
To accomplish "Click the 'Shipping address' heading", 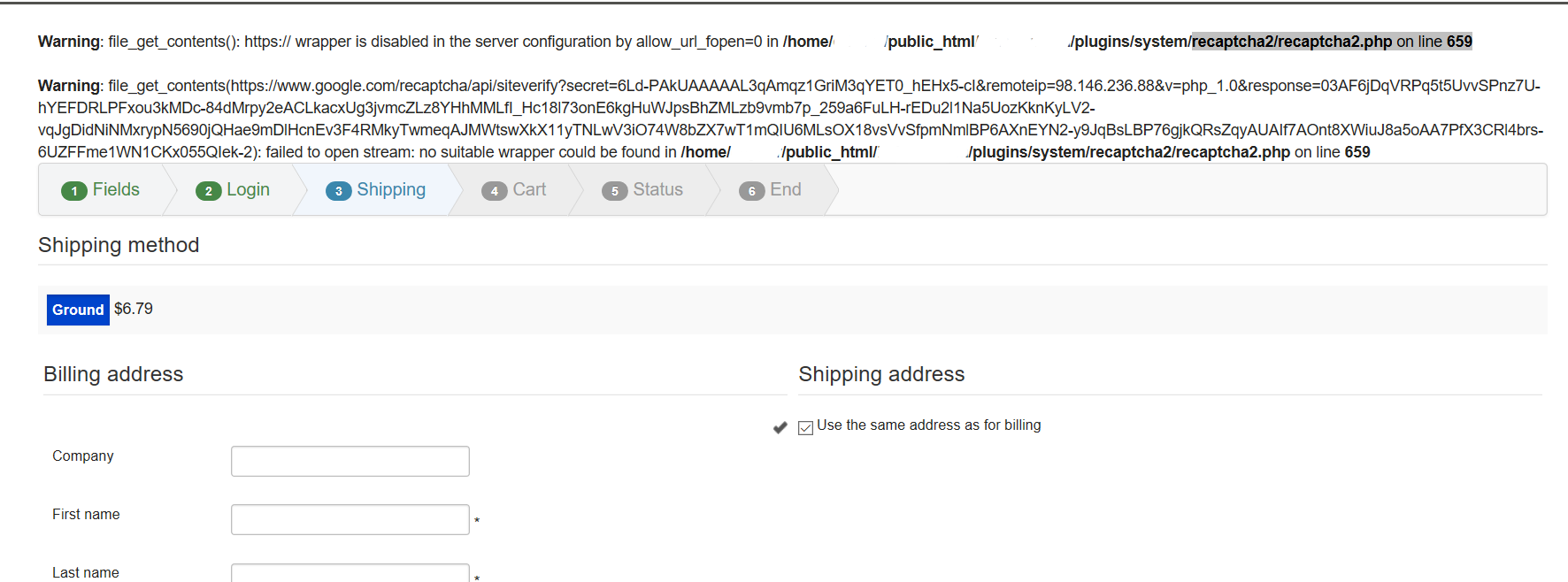I will pyautogui.click(x=881, y=374).
